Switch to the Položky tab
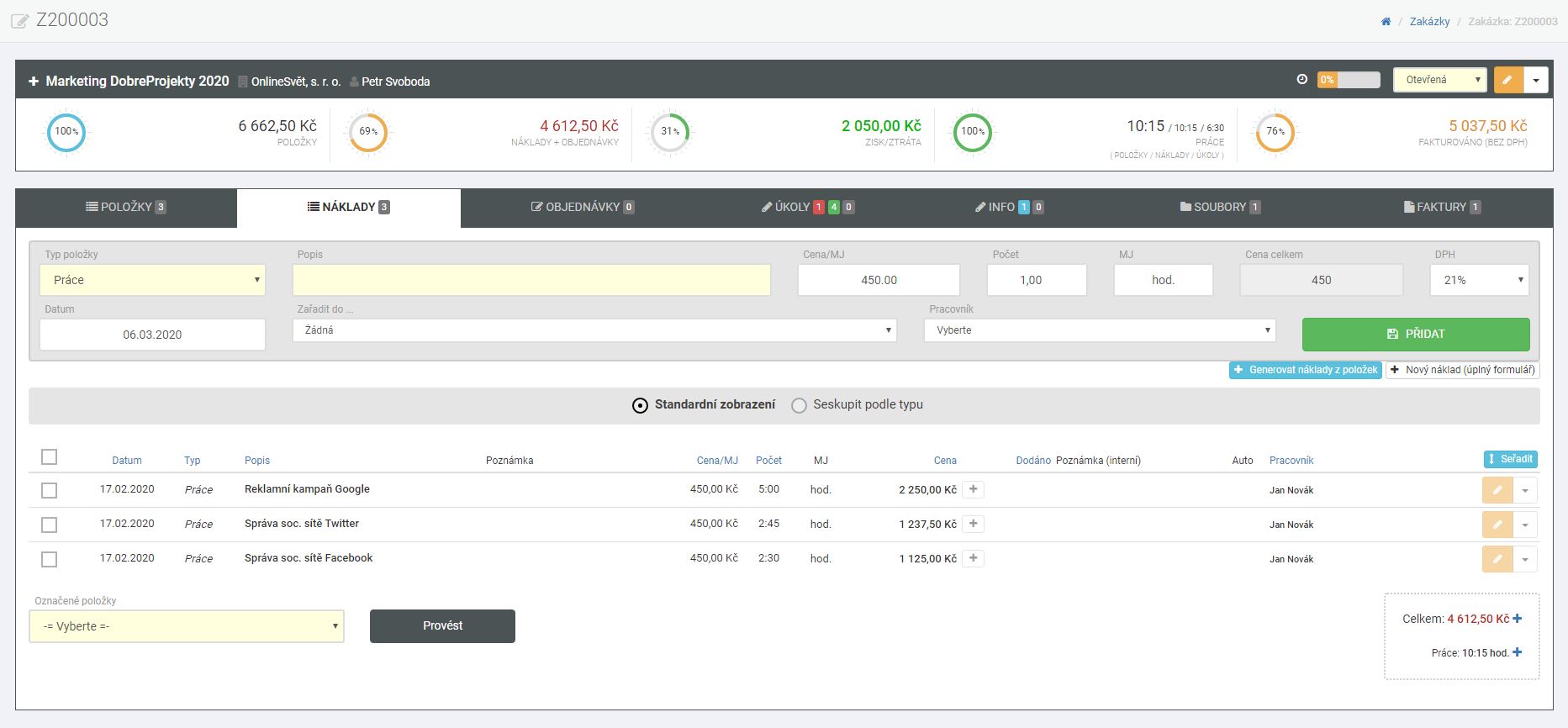The height and width of the screenshot is (728, 1568). [x=126, y=208]
